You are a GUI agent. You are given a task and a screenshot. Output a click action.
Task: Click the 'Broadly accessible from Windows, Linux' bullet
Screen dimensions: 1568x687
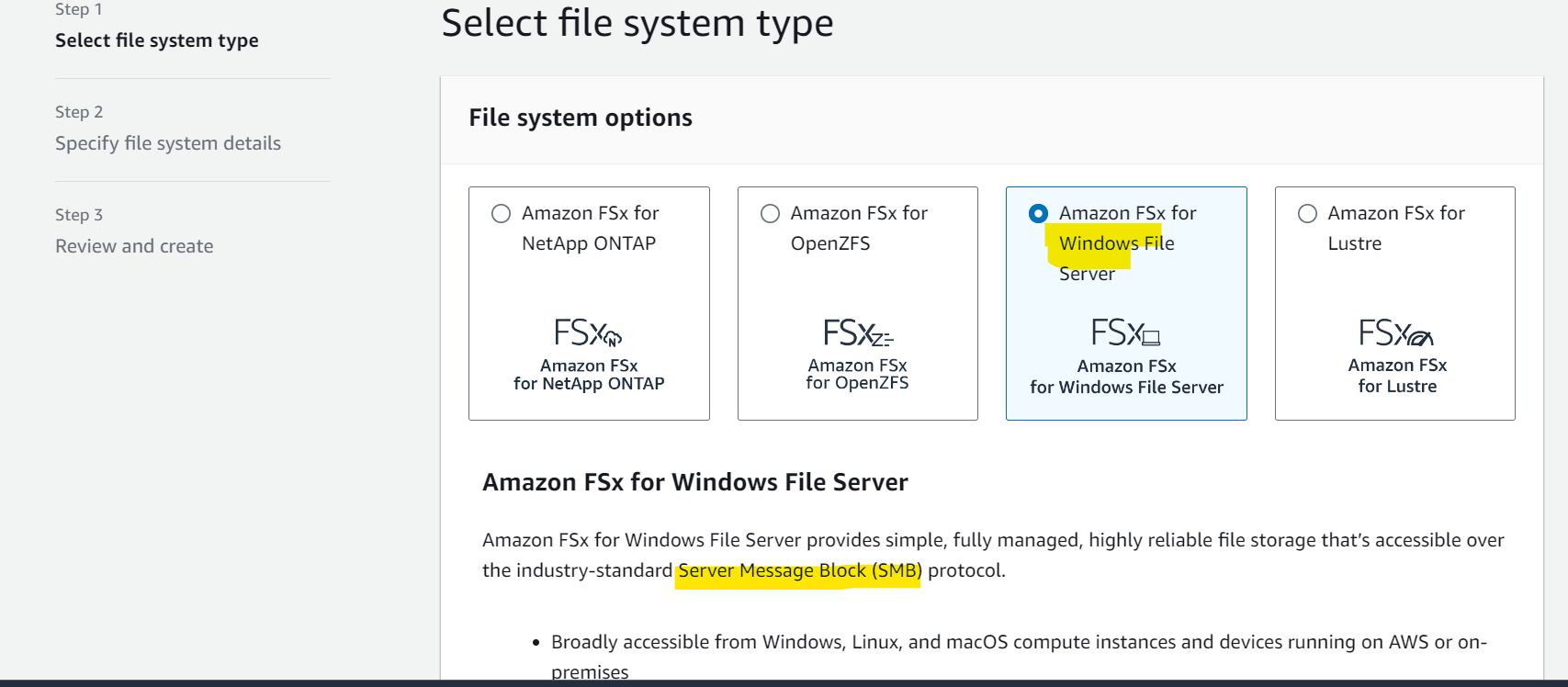point(1019,657)
